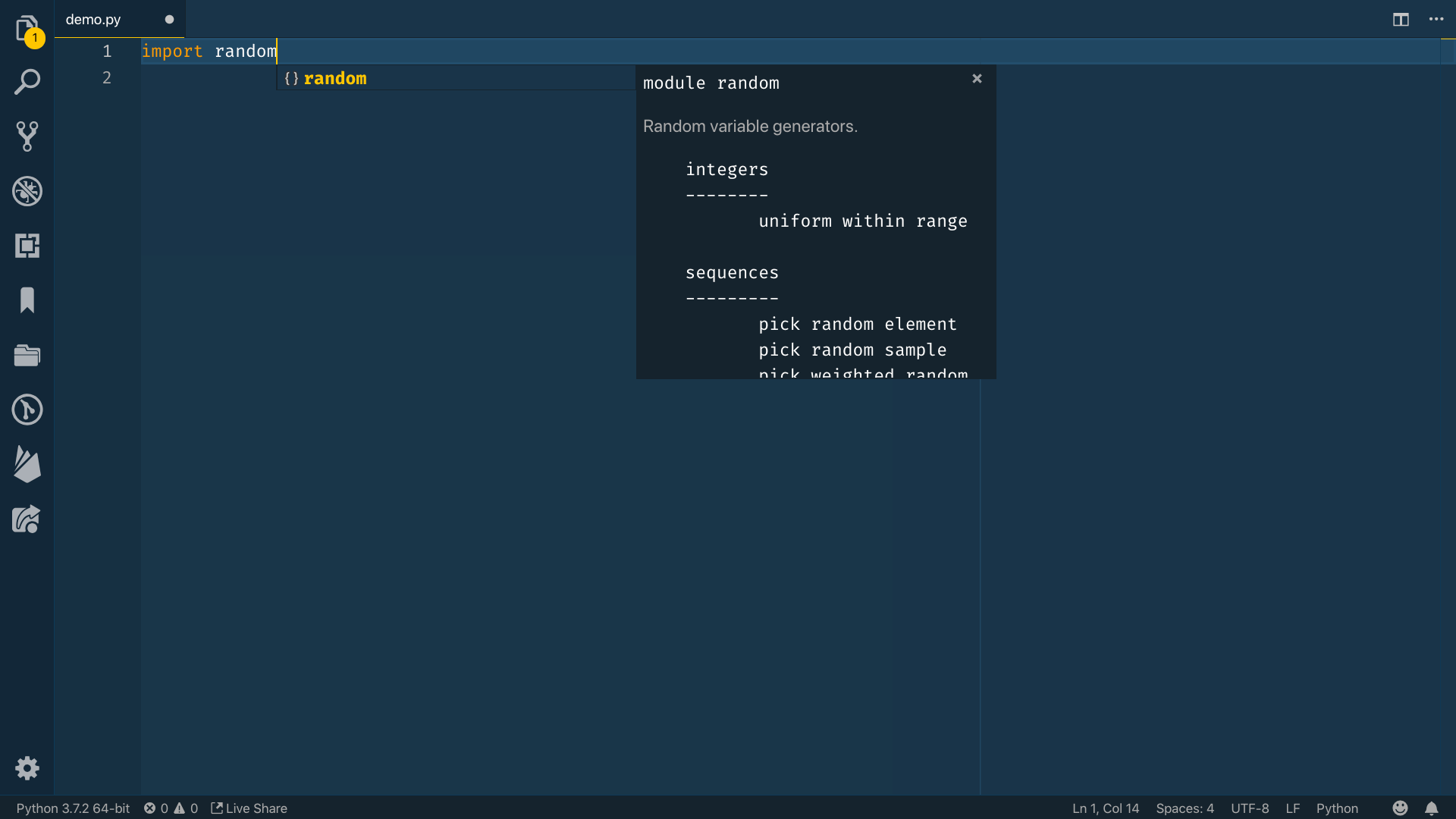Open editor actions via the ellipsis menu

(x=1437, y=20)
